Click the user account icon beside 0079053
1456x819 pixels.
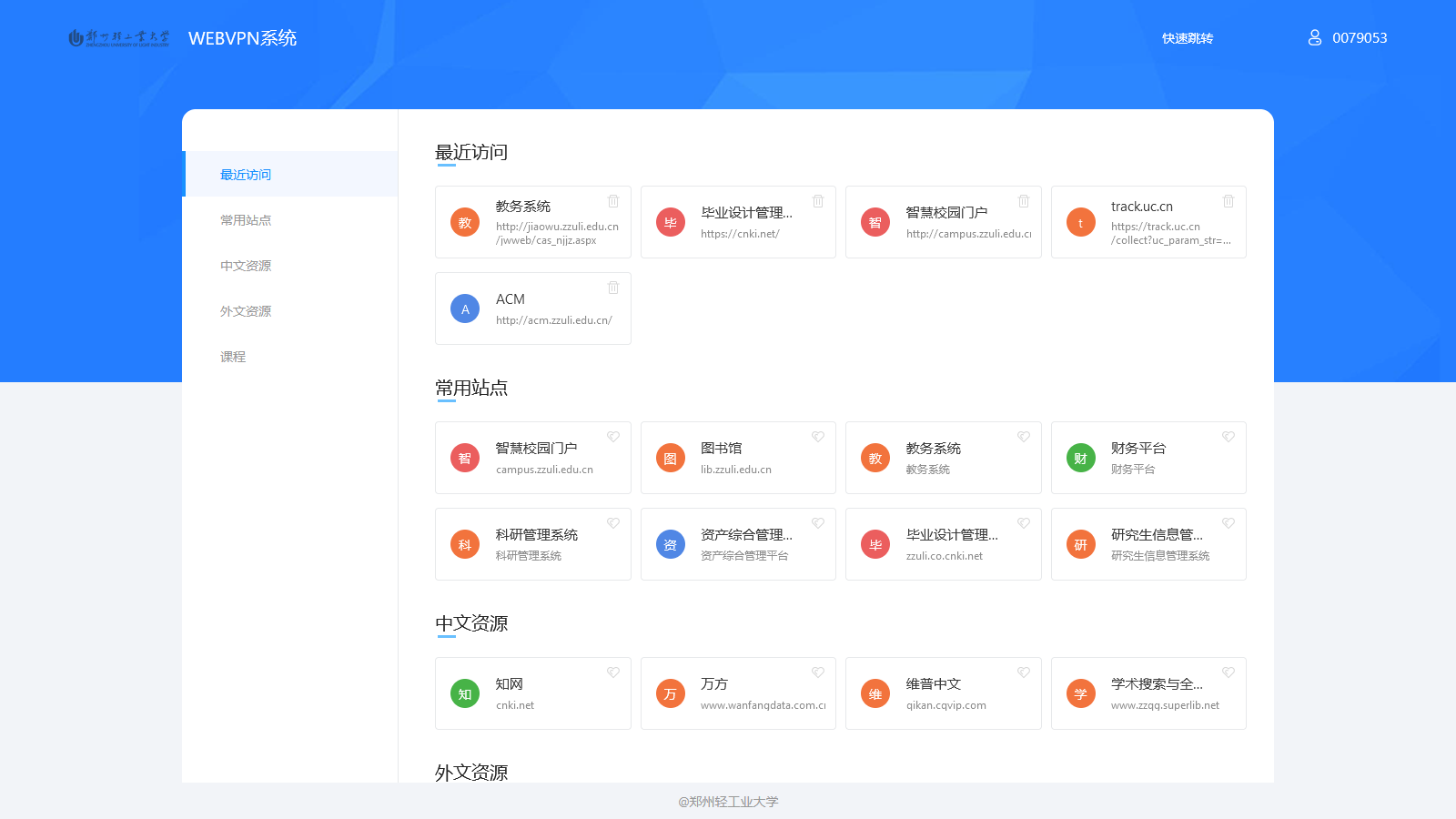coord(1314,37)
